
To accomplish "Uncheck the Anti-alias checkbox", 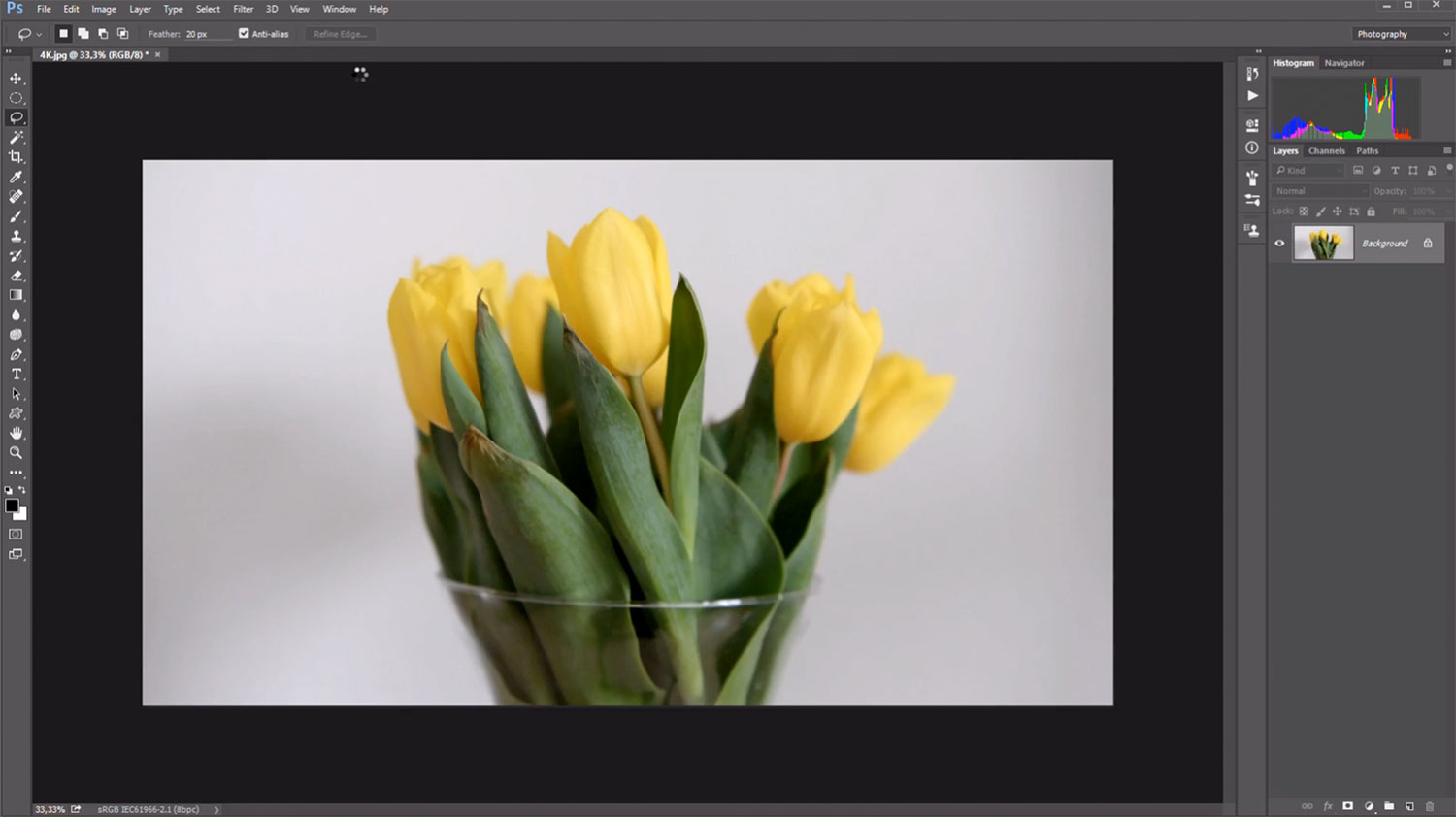I will pos(244,34).
